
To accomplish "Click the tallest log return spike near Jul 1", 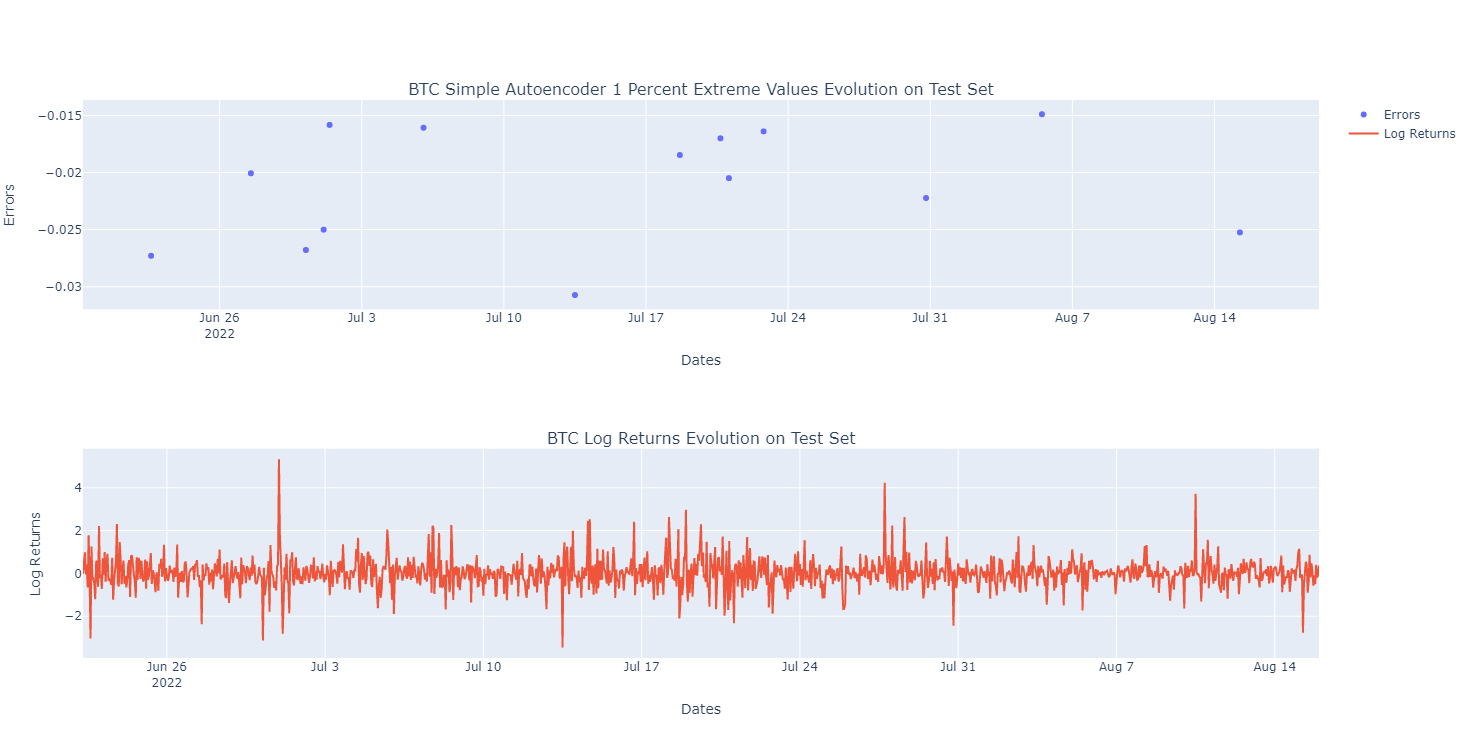I will (x=279, y=461).
